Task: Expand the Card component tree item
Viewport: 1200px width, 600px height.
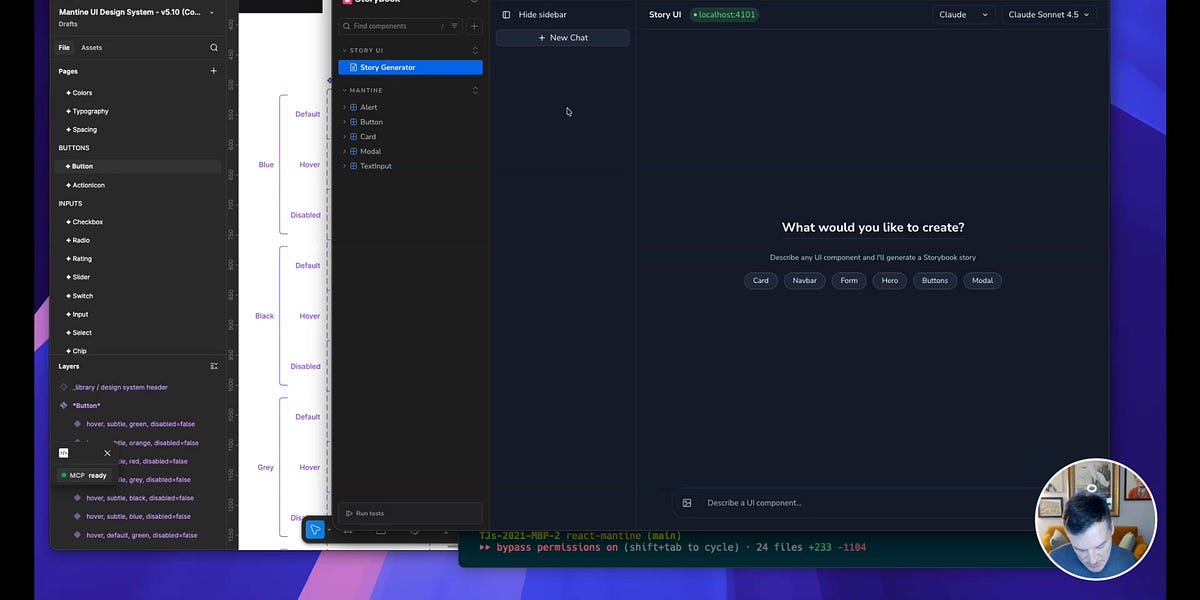Action: click(344, 136)
